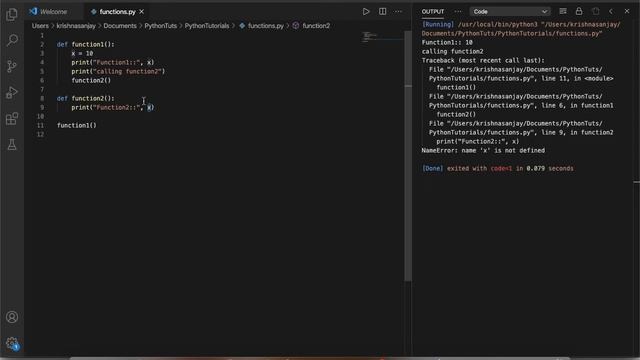
Task: Open the Accounts menu icon
Action: click(x=12, y=317)
